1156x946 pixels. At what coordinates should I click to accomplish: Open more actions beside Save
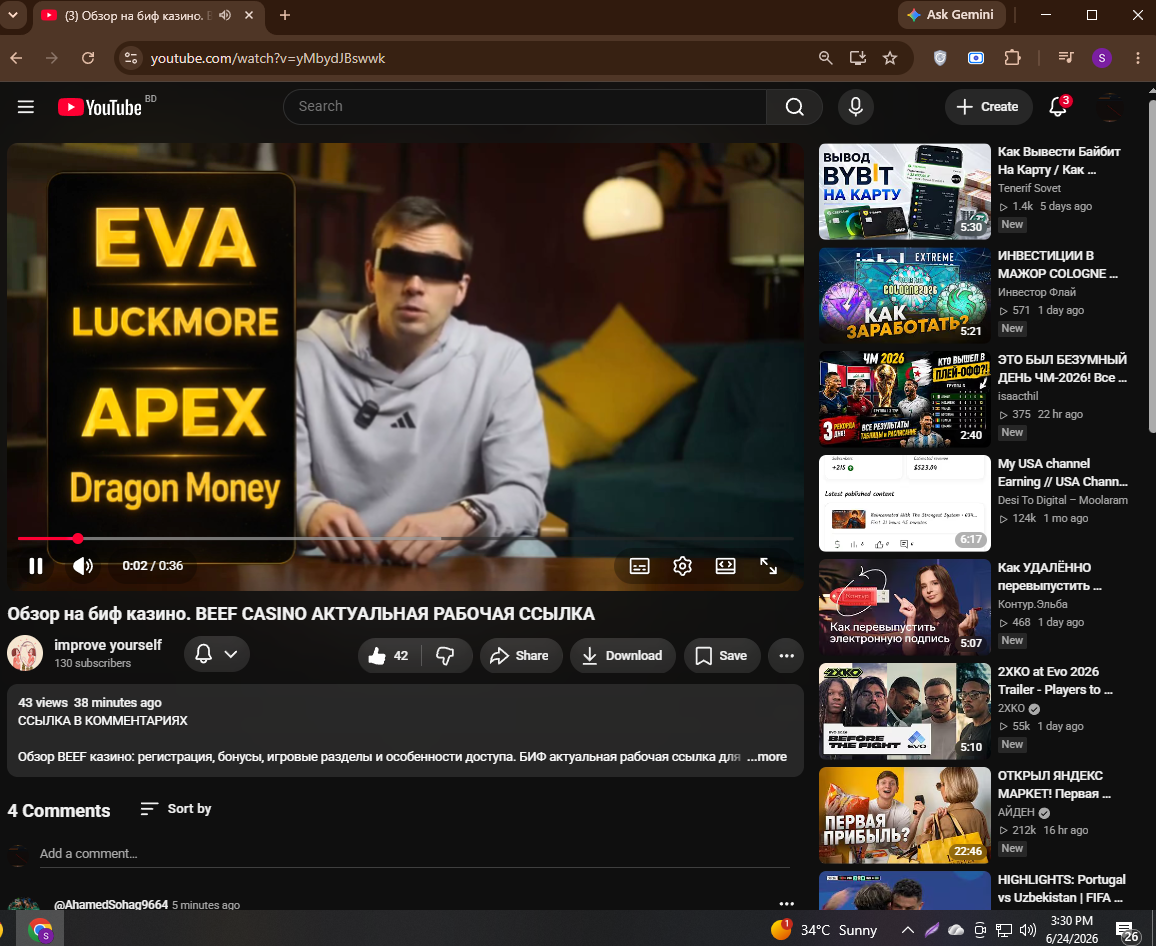click(x=787, y=655)
